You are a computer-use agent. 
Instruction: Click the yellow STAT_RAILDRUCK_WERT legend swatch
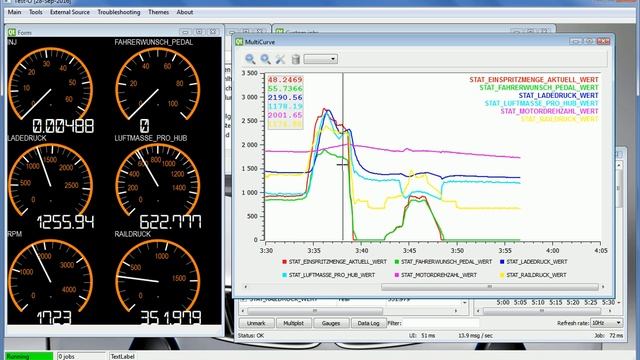502,275
